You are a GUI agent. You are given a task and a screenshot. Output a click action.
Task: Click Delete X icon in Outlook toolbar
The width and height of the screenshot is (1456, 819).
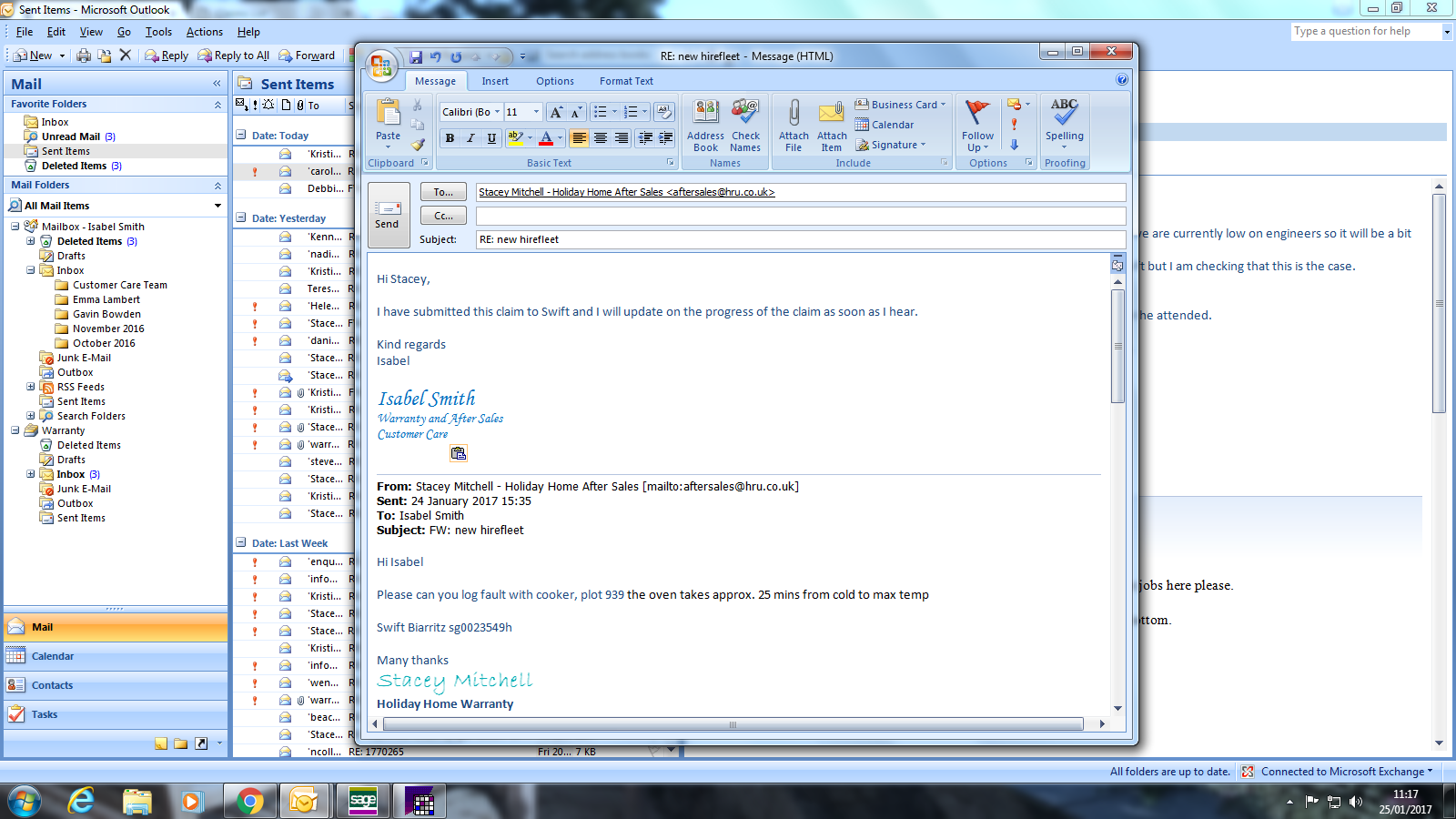click(126, 56)
